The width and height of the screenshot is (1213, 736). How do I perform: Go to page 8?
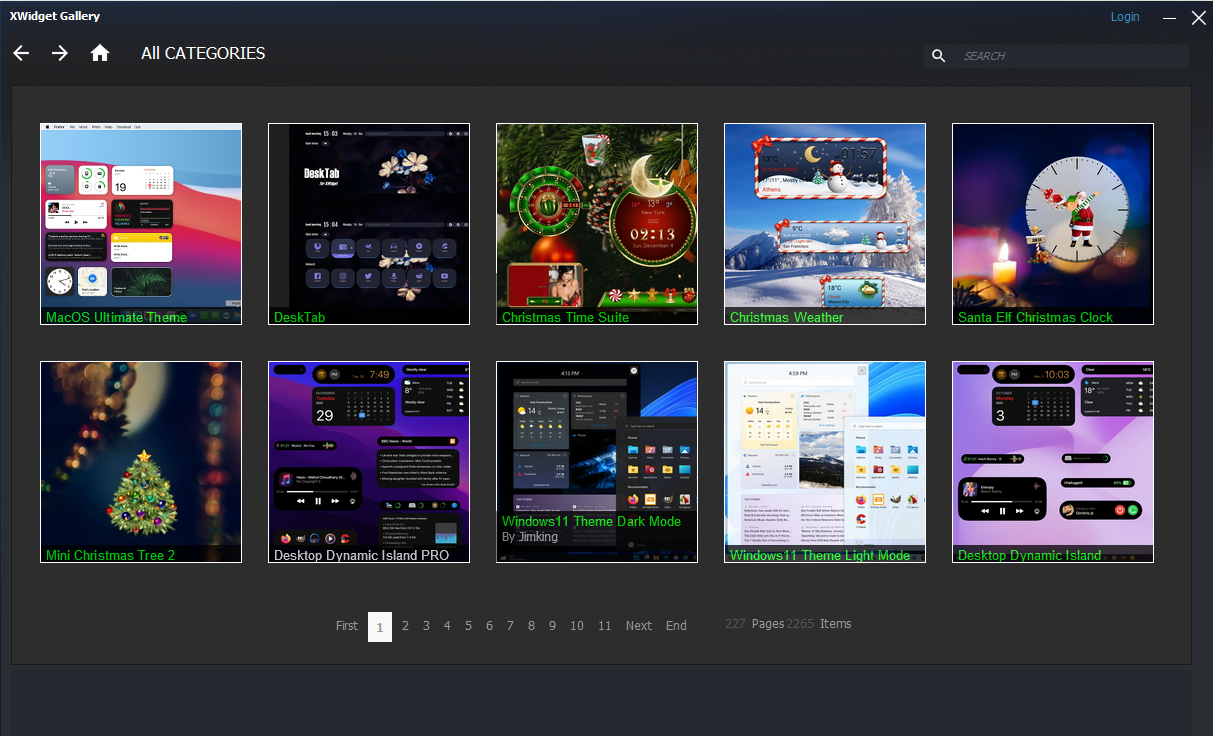pyautogui.click(x=531, y=626)
